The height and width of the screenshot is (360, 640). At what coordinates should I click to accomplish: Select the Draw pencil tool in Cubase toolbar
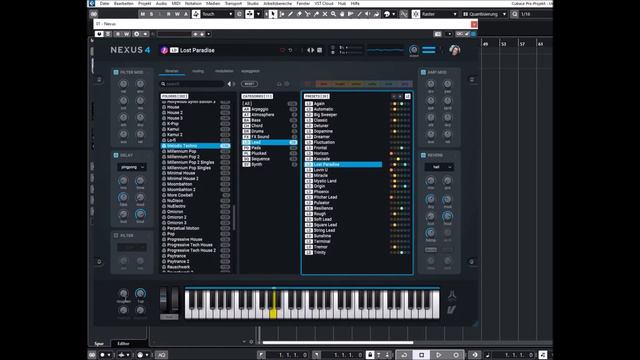[x=290, y=14]
